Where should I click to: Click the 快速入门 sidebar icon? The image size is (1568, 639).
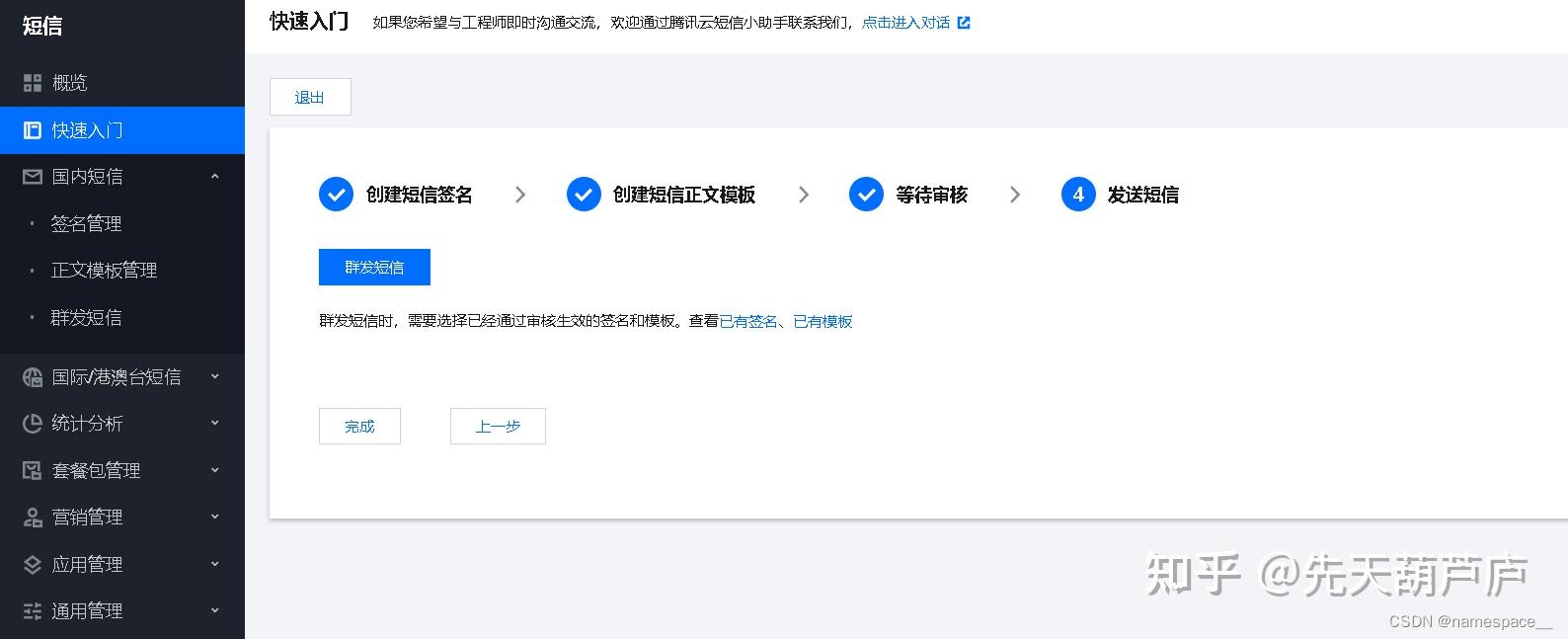pos(33,130)
